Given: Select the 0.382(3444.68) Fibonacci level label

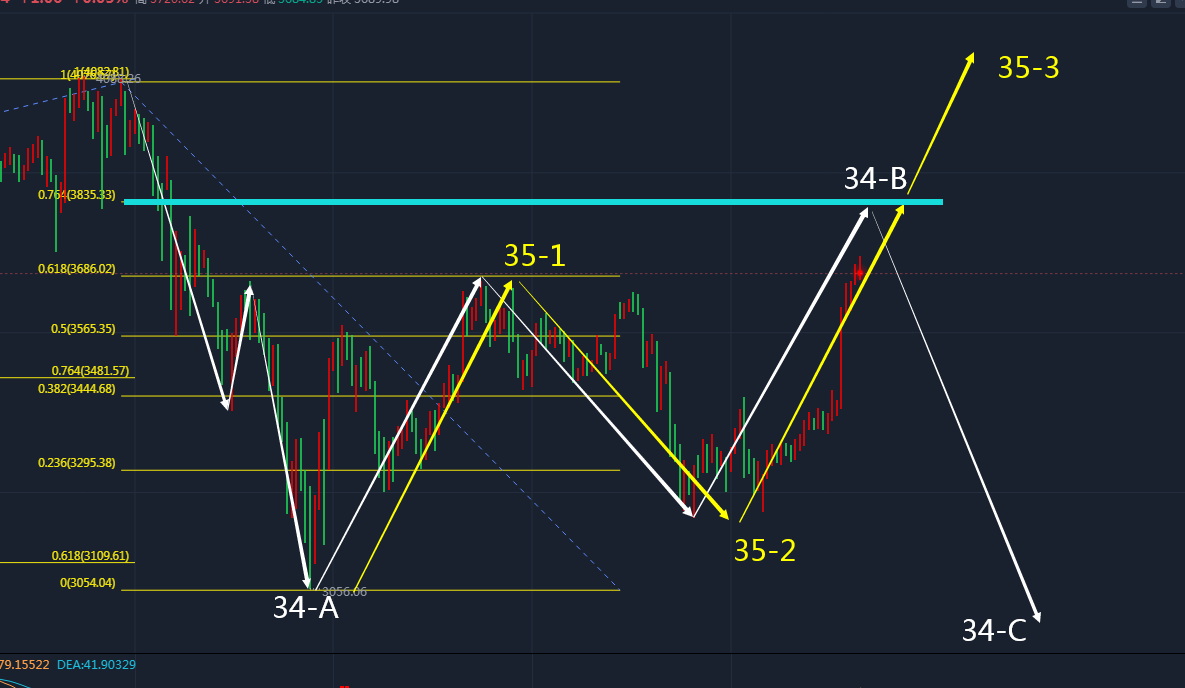Looking at the screenshot, I should click(x=76, y=389).
